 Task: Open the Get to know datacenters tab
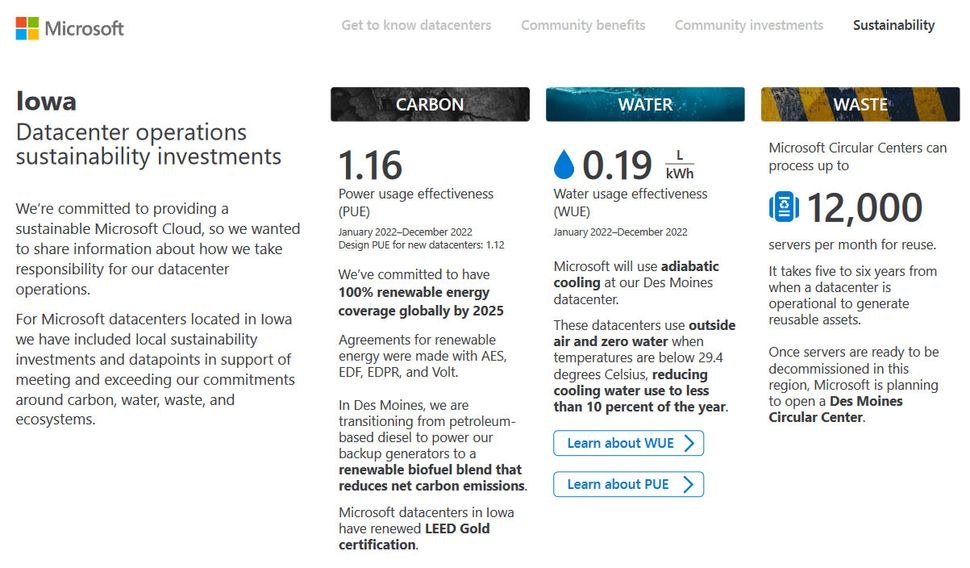coord(416,25)
